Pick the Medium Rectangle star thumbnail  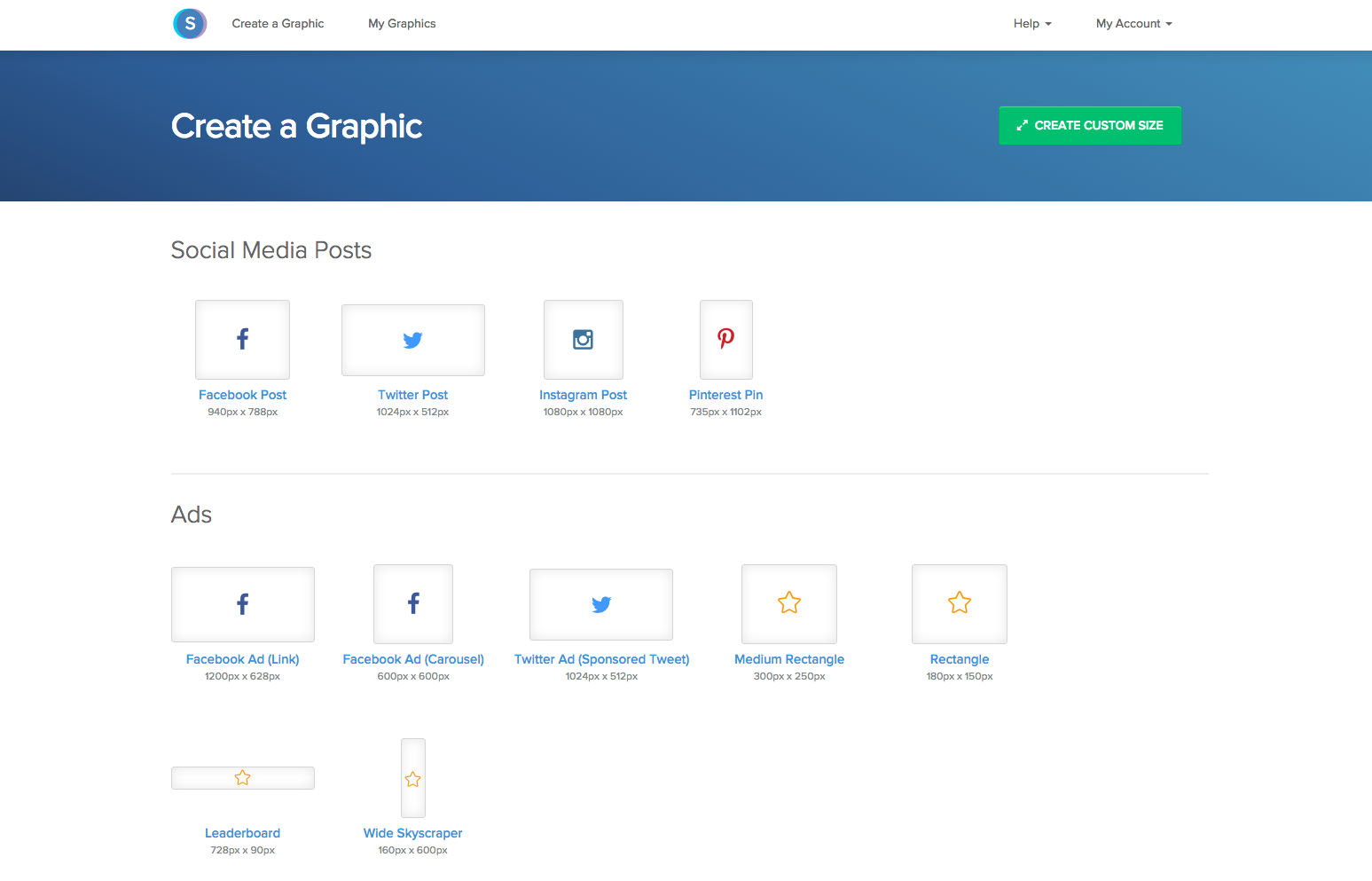tap(789, 604)
